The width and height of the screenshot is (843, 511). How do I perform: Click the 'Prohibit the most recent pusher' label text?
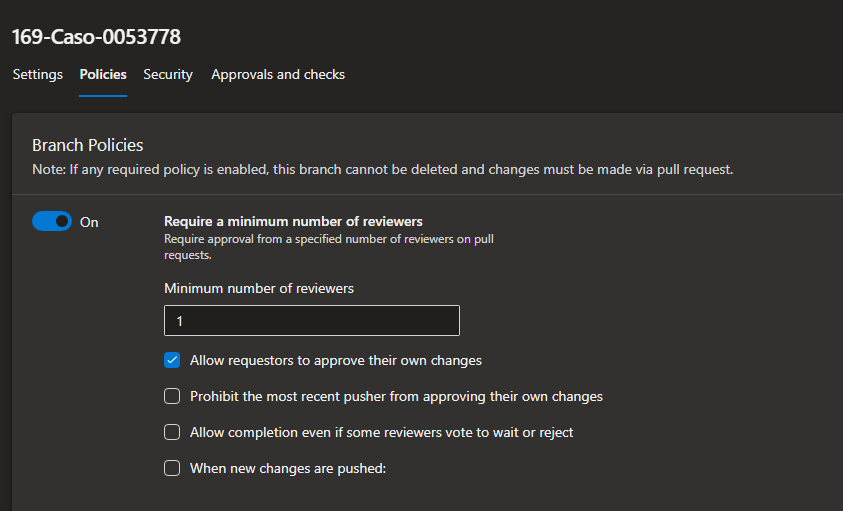tap(396, 396)
